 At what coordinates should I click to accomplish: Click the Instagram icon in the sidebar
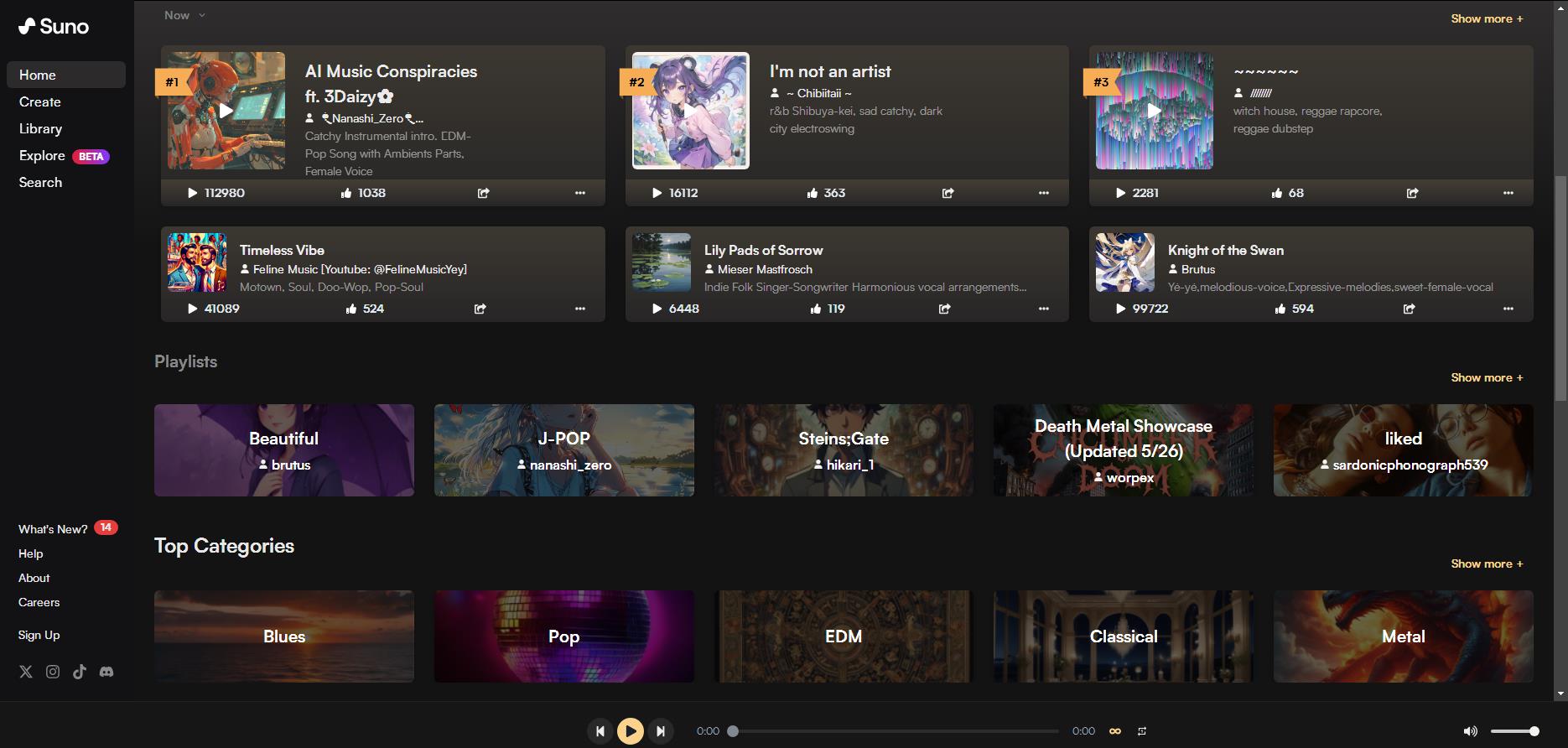point(53,672)
